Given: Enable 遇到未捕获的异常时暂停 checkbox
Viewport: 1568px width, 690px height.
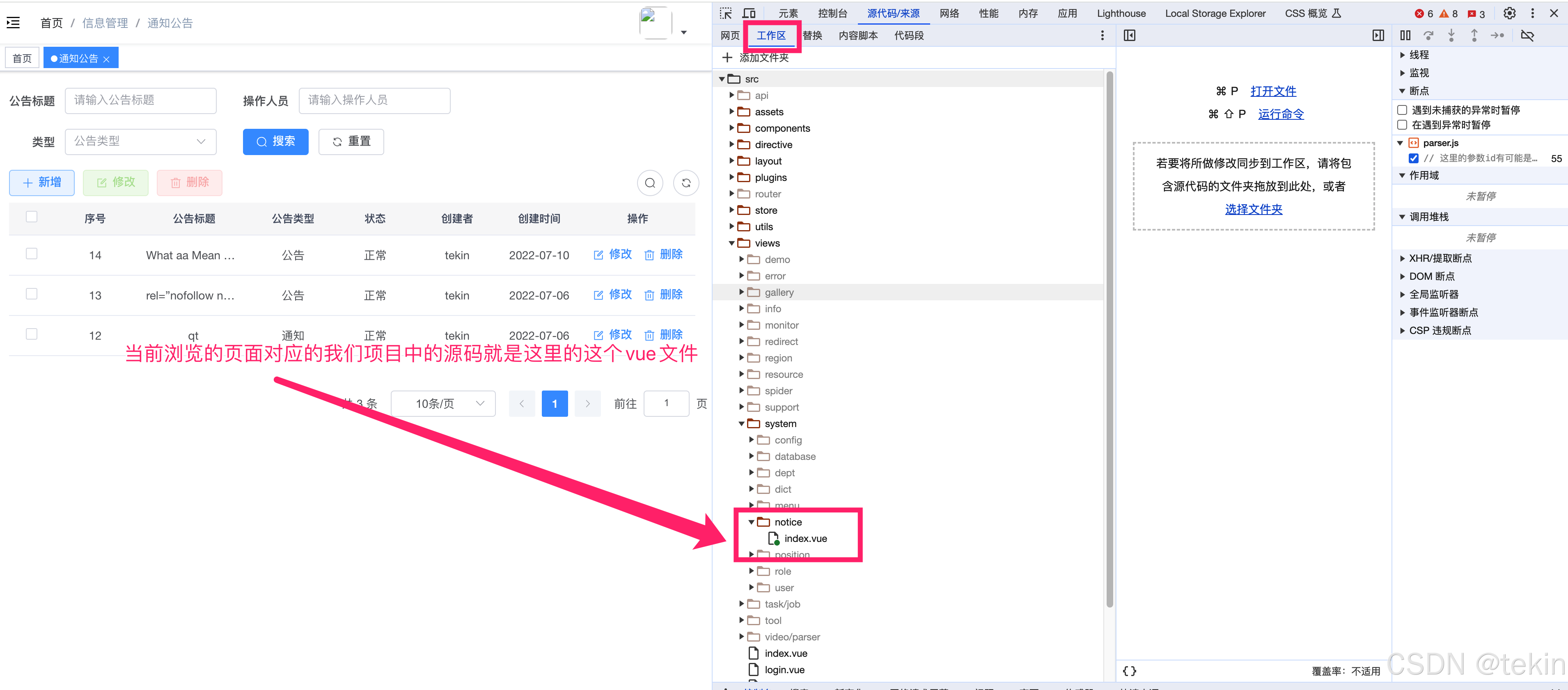Looking at the screenshot, I should point(1402,110).
